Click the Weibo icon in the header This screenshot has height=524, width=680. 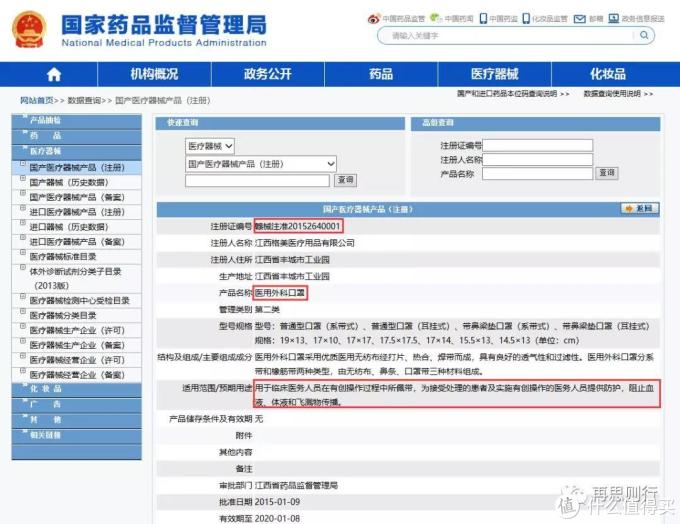pyautogui.click(x=373, y=19)
